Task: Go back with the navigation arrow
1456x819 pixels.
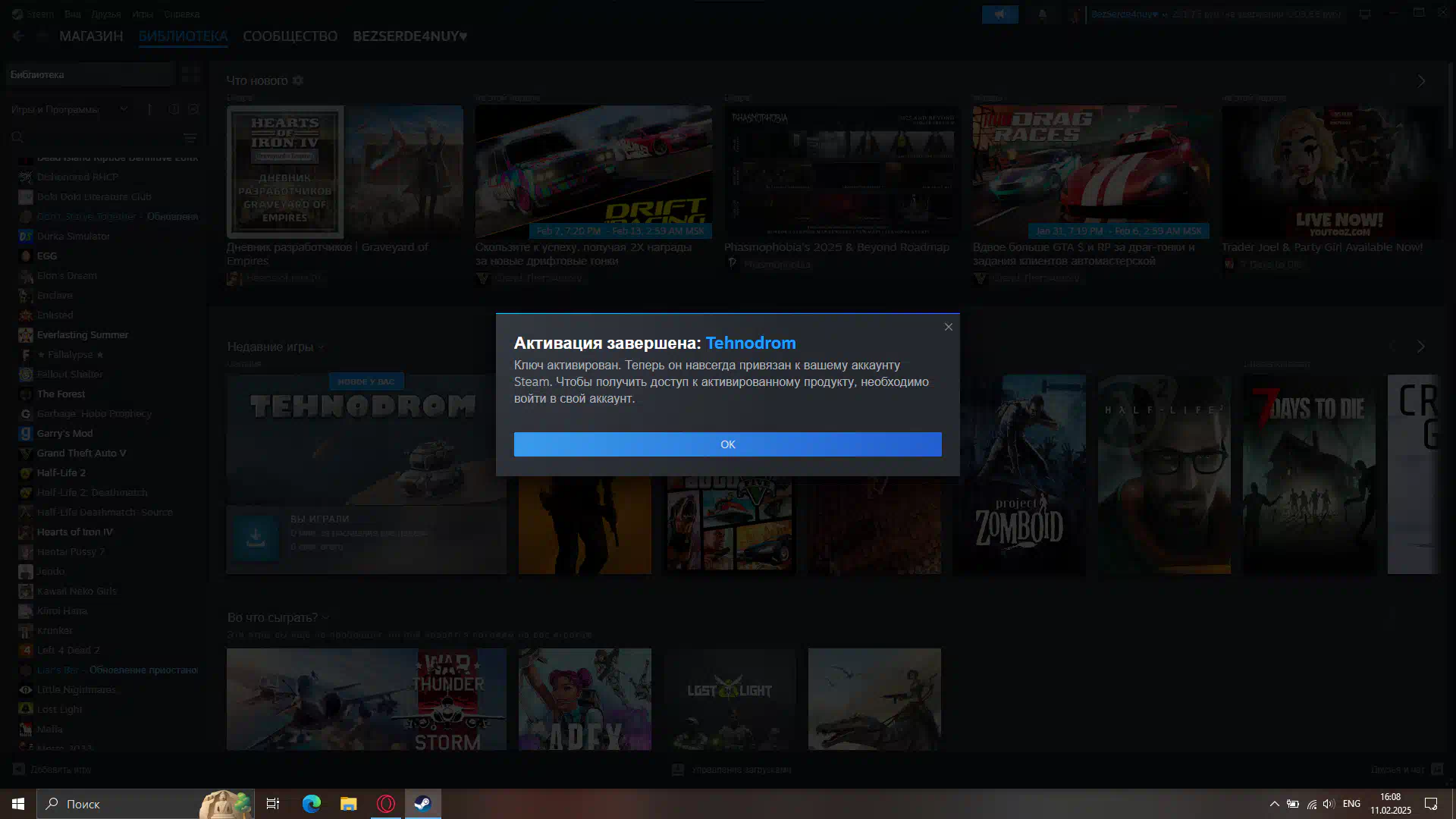Action: coord(18,36)
